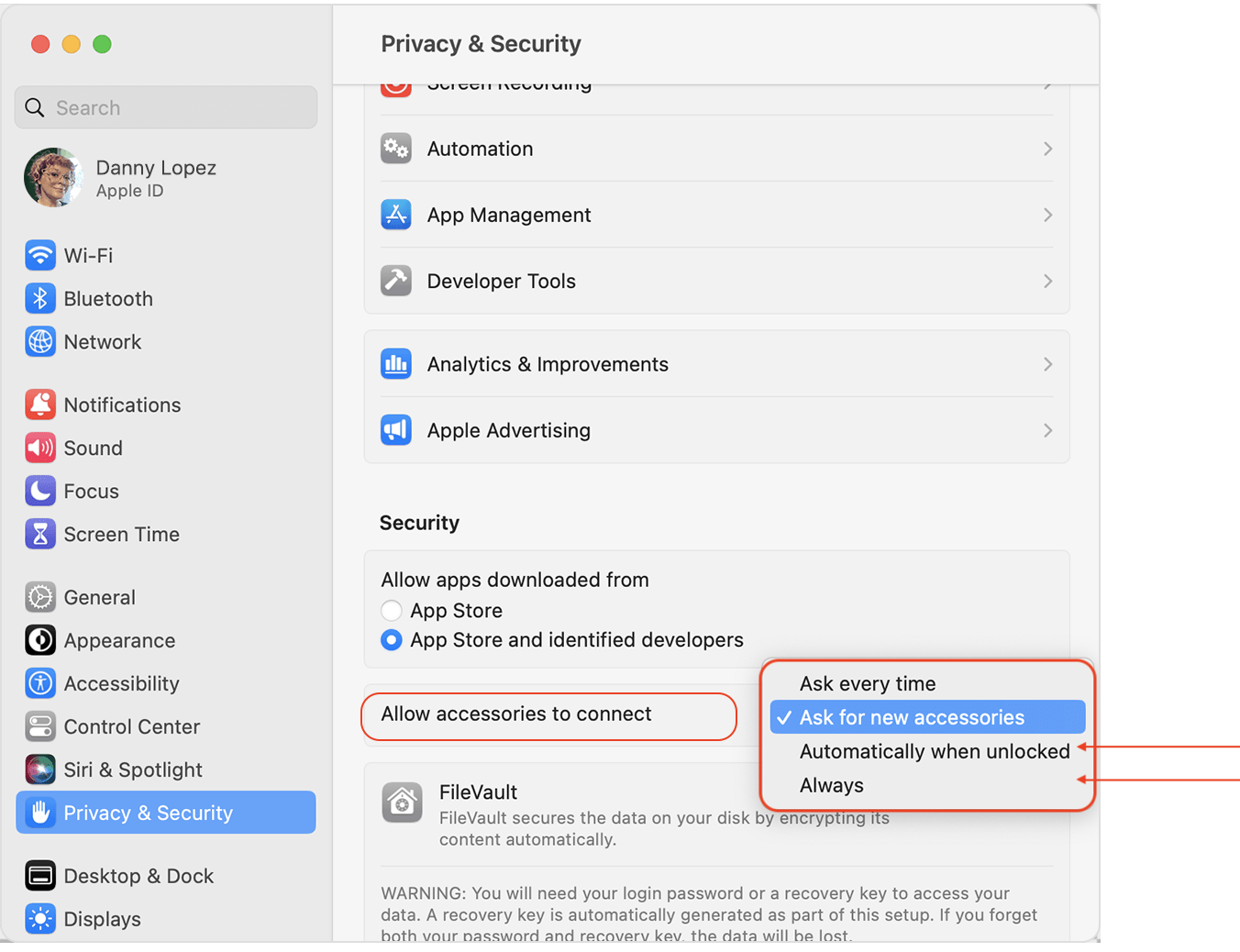Select App Store and identified developers option

point(392,640)
